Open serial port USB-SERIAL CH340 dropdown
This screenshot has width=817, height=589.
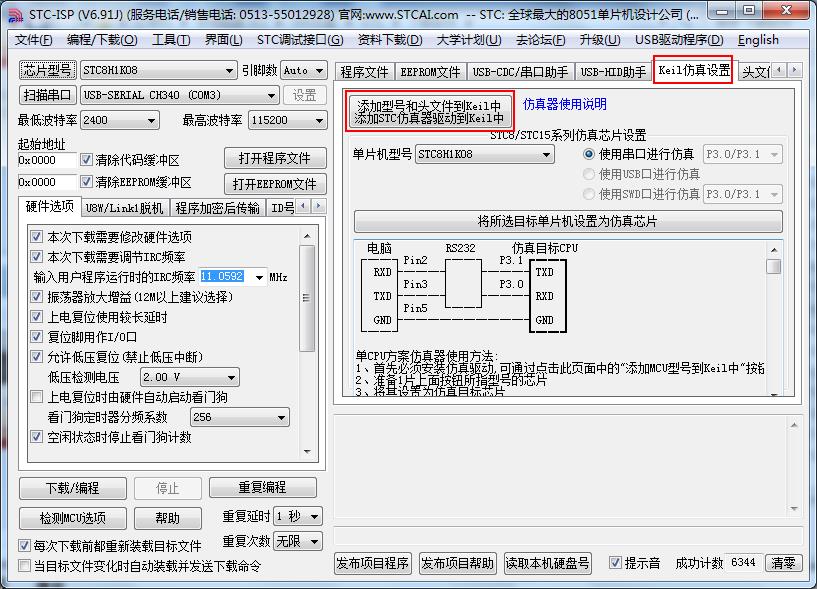point(179,95)
